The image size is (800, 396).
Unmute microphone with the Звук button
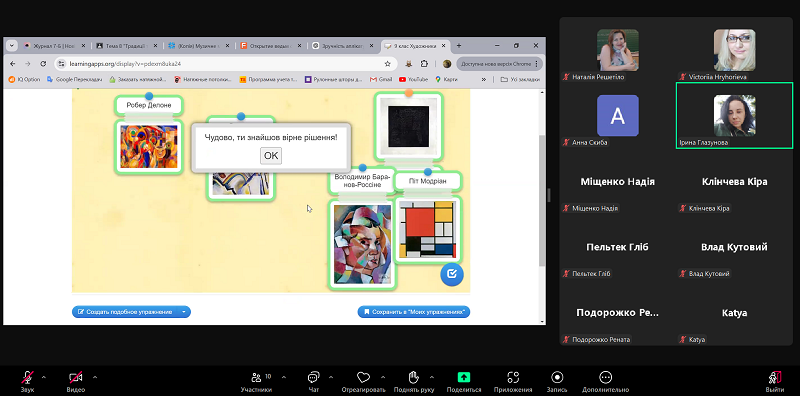tap(28, 382)
